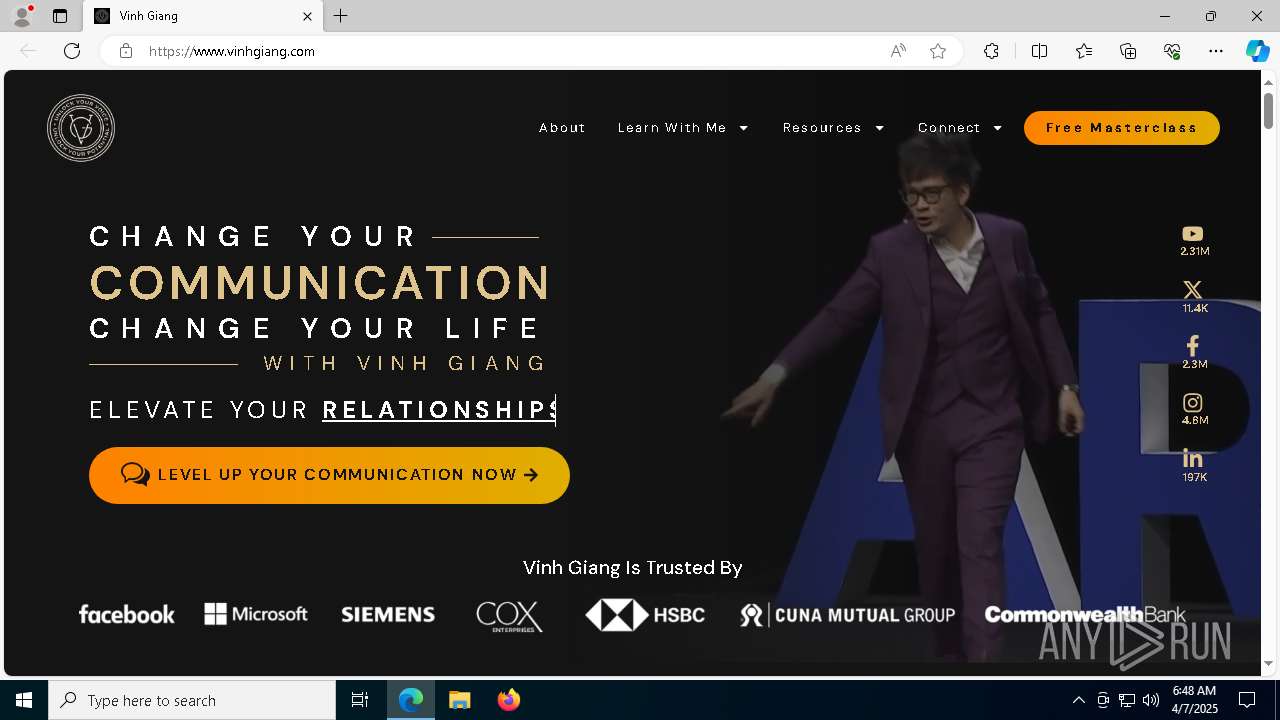1280x720 pixels.
Task: Click the page vertical scrollbar thumb
Action: point(1269,110)
